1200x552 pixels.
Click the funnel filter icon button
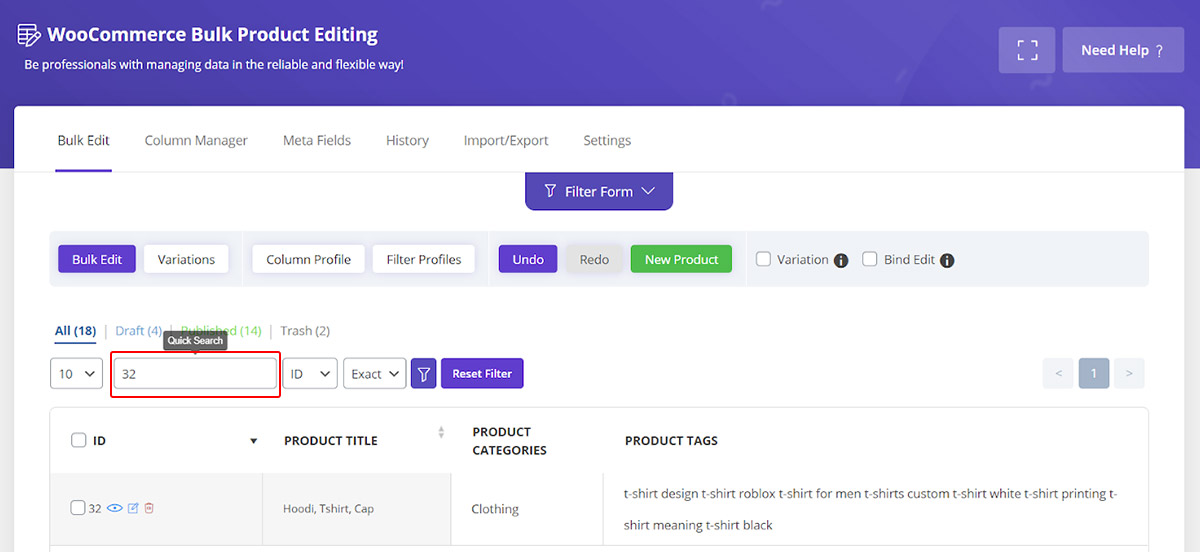pos(424,374)
